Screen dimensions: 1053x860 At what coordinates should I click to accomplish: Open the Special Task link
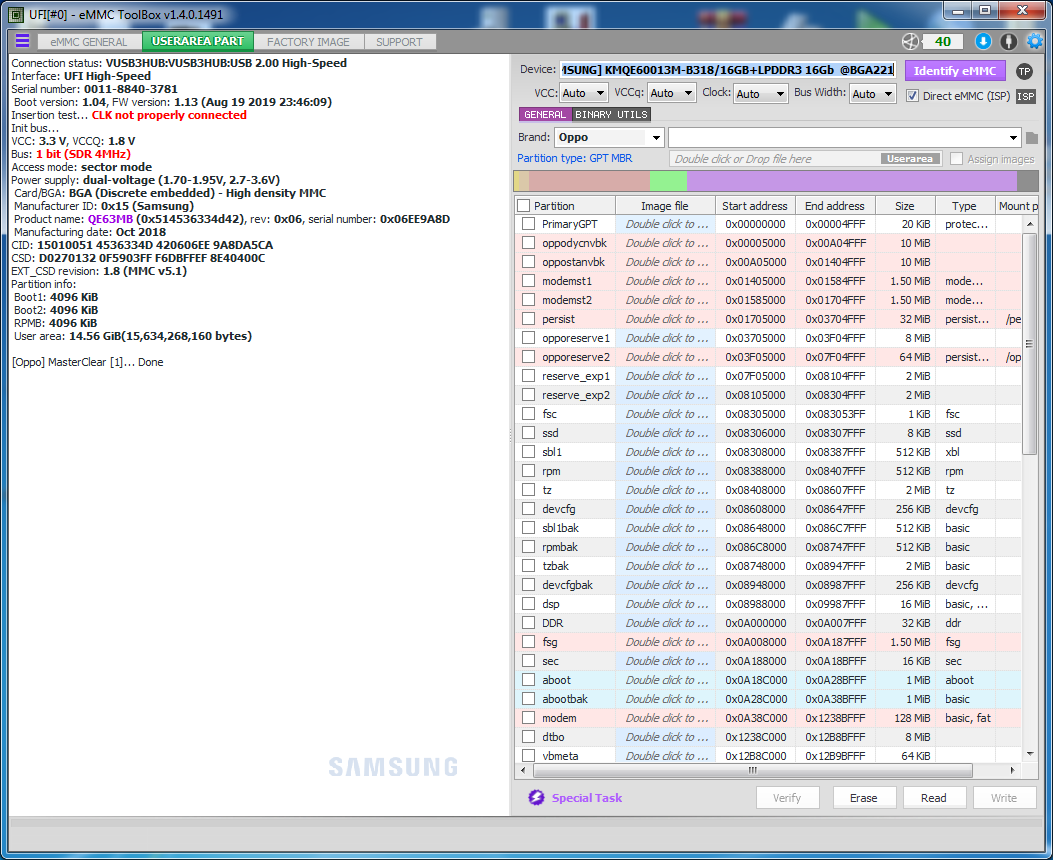[x=586, y=798]
